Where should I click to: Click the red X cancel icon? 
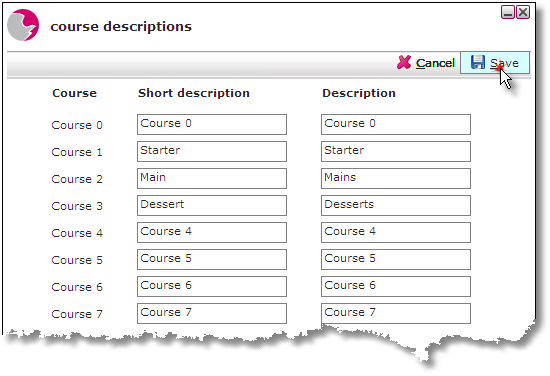(404, 62)
